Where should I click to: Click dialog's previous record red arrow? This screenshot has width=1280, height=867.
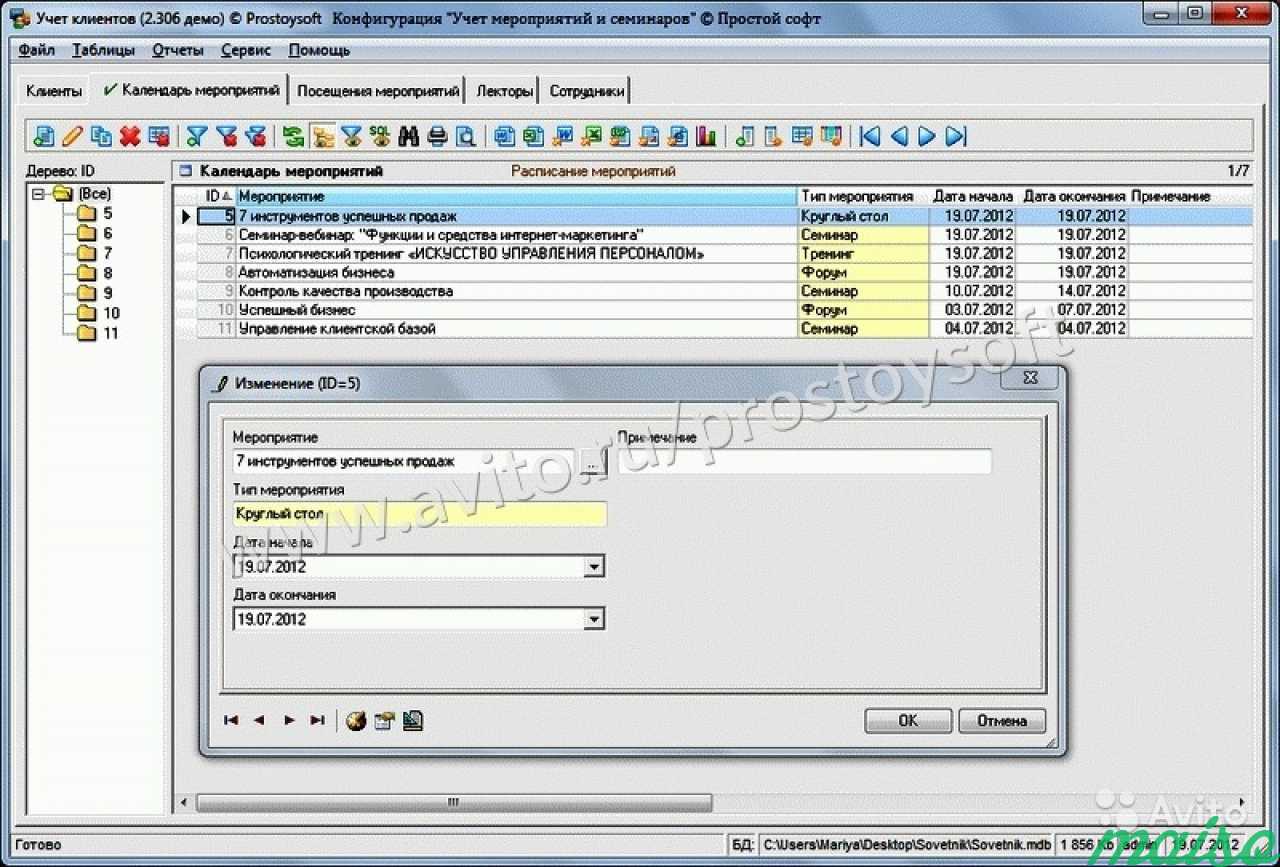(259, 720)
